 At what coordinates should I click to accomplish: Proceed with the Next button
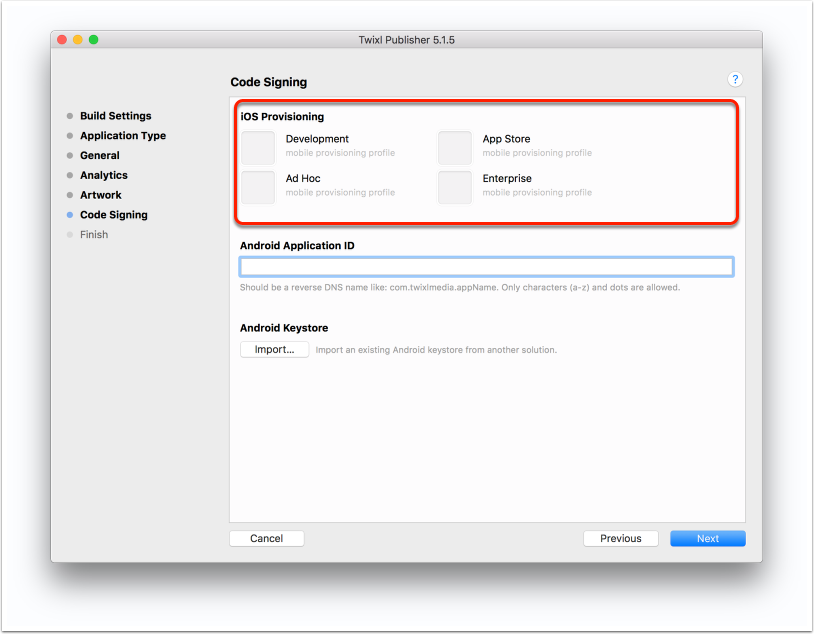[708, 538]
